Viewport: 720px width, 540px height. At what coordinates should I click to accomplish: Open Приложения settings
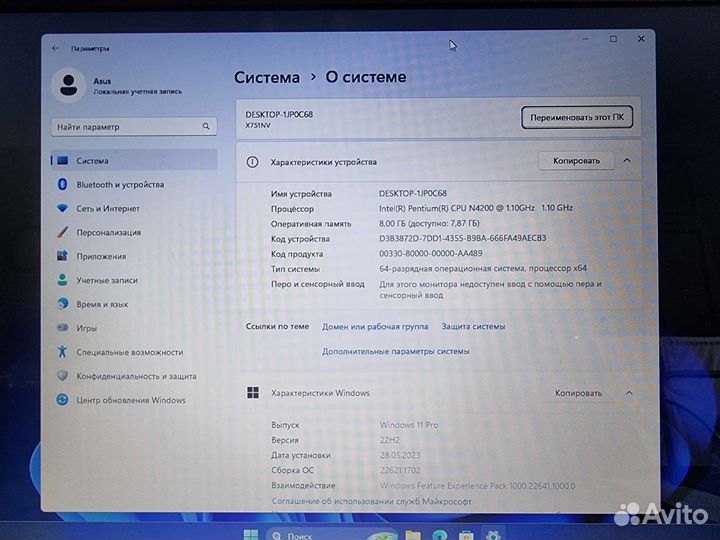tap(134, 256)
